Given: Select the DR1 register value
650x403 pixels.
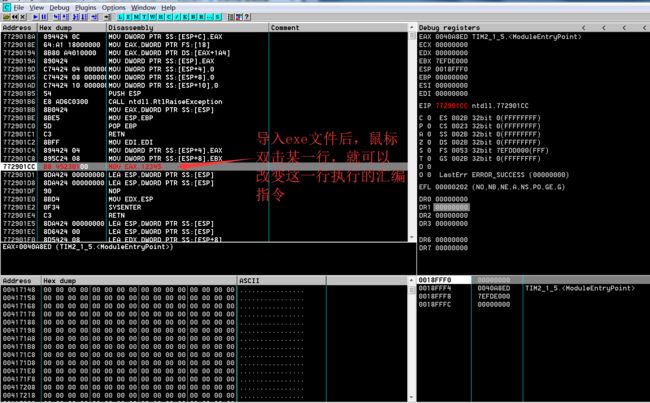Looking at the screenshot, I should pyautogui.click(x=451, y=207).
